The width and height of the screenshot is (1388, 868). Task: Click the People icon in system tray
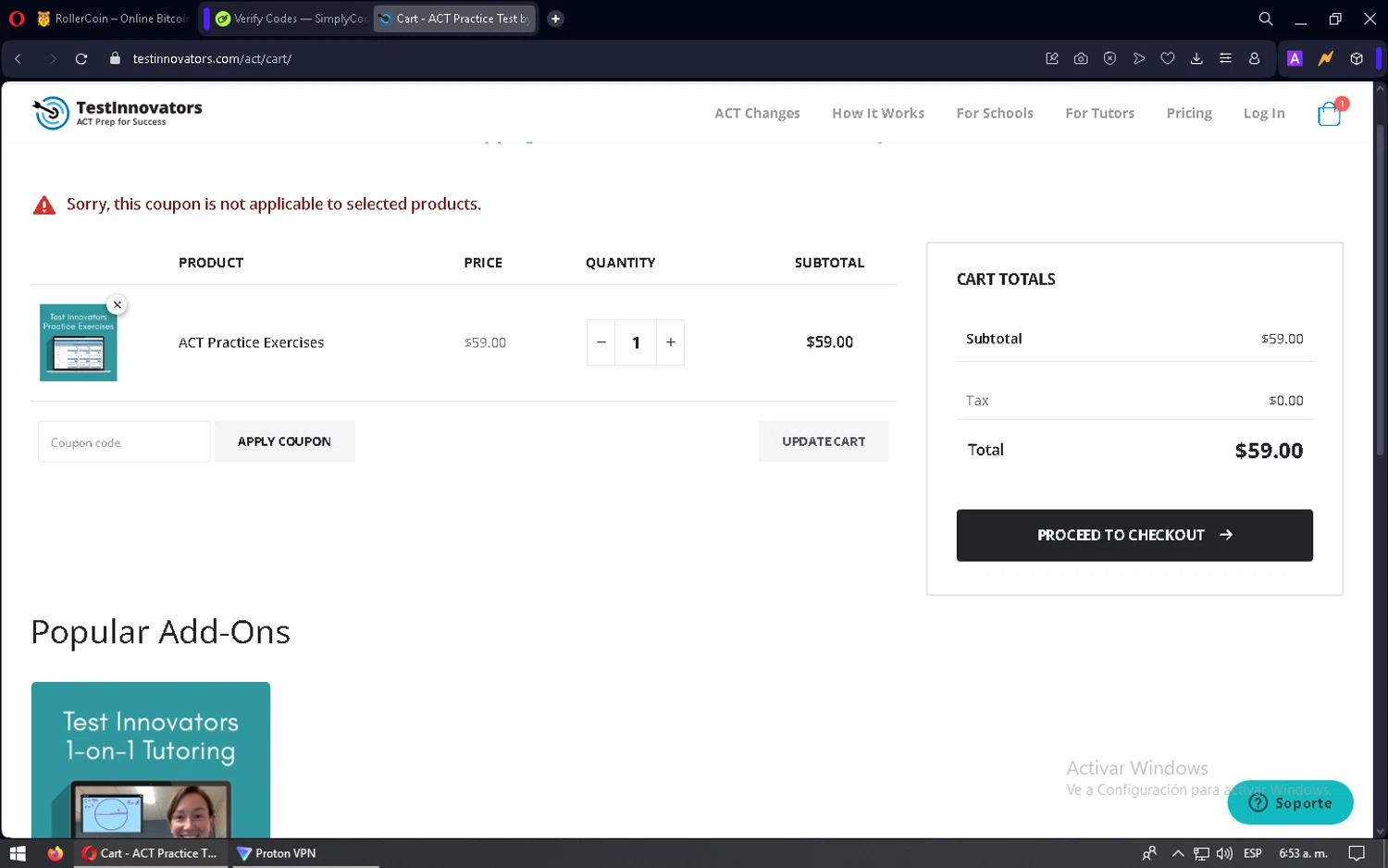[1149, 853]
